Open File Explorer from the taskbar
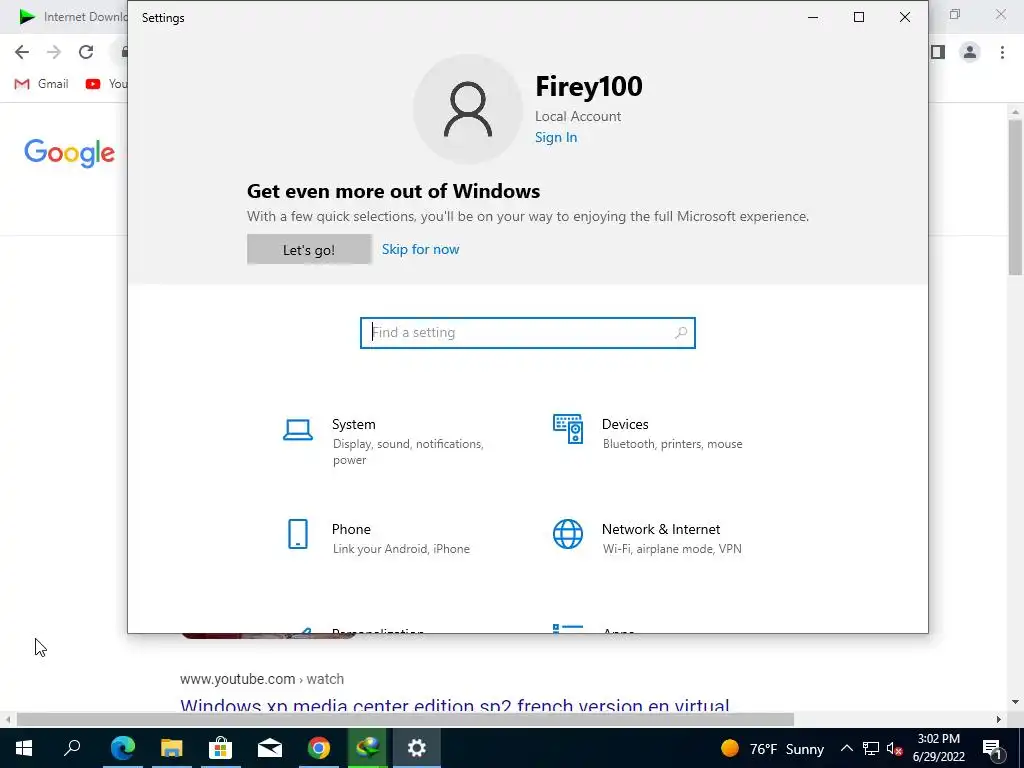1024x768 pixels. pyautogui.click(x=171, y=748)
